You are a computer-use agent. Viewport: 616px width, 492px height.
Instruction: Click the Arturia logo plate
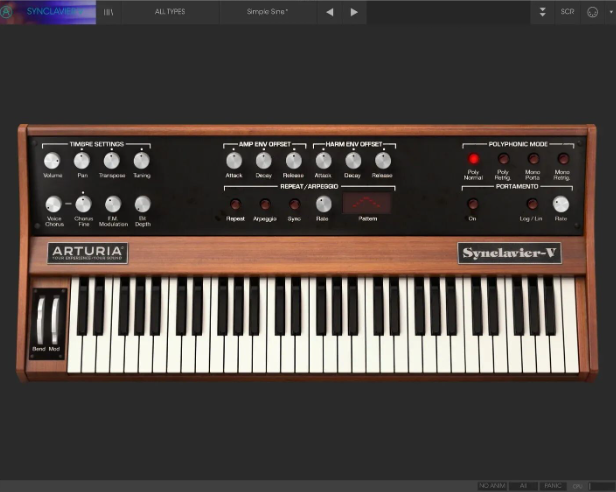point(88,253)
